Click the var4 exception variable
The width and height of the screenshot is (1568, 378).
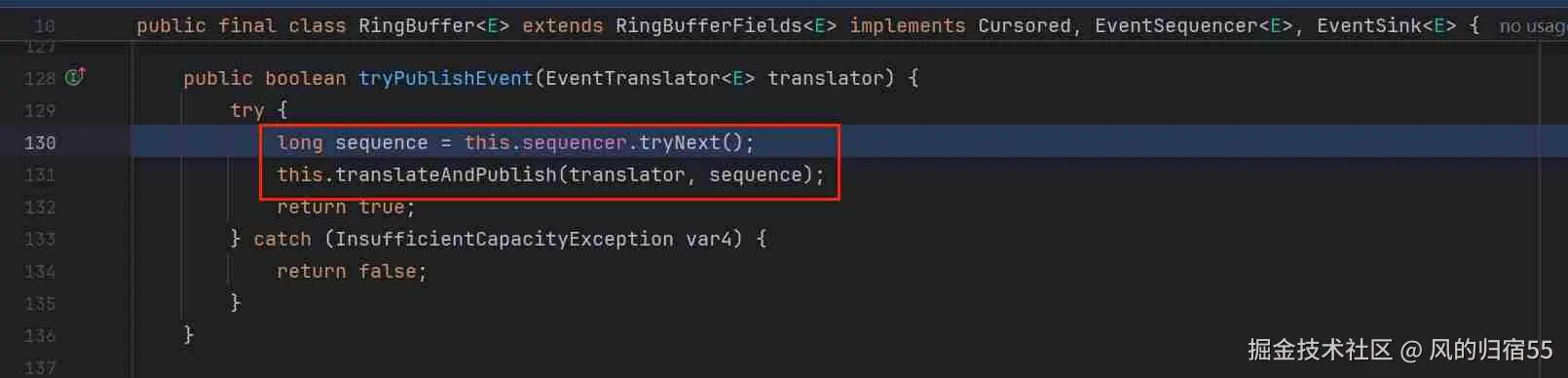(708, 239)
